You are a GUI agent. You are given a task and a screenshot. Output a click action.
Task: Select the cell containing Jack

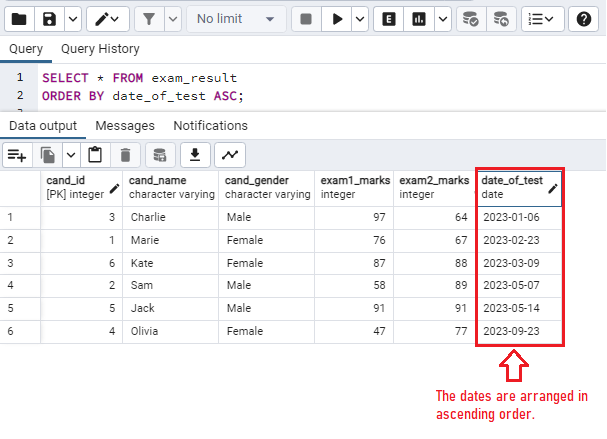pyautogui.click(x=170, y=309)
